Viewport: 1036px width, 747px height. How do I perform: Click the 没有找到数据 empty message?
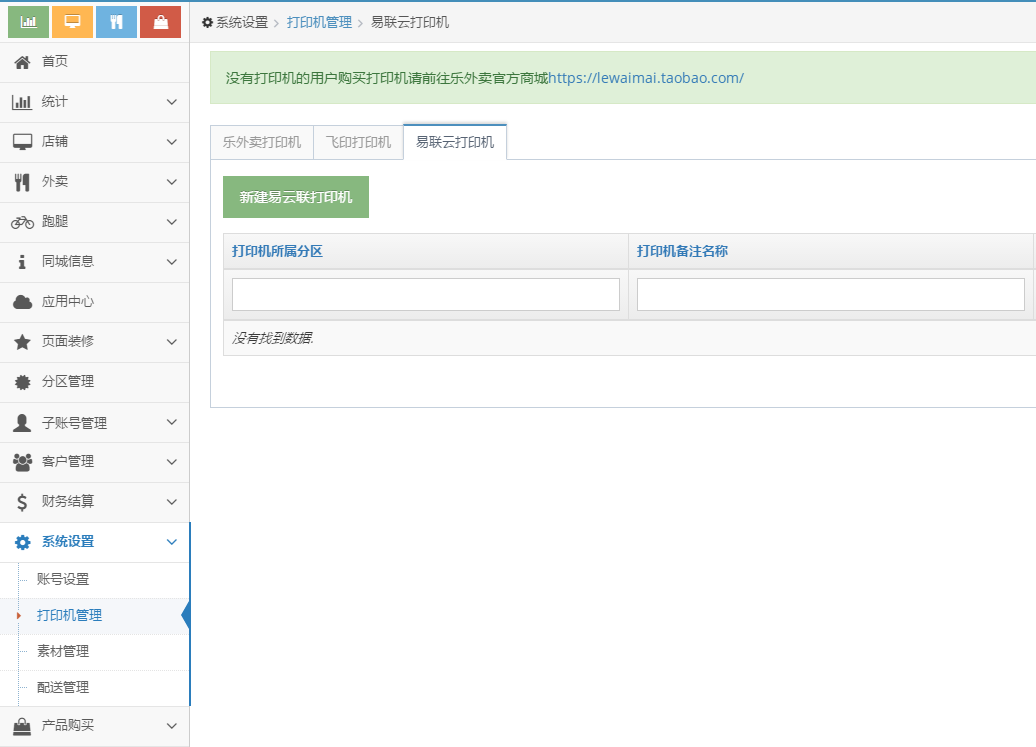click(x=272, y=338)
